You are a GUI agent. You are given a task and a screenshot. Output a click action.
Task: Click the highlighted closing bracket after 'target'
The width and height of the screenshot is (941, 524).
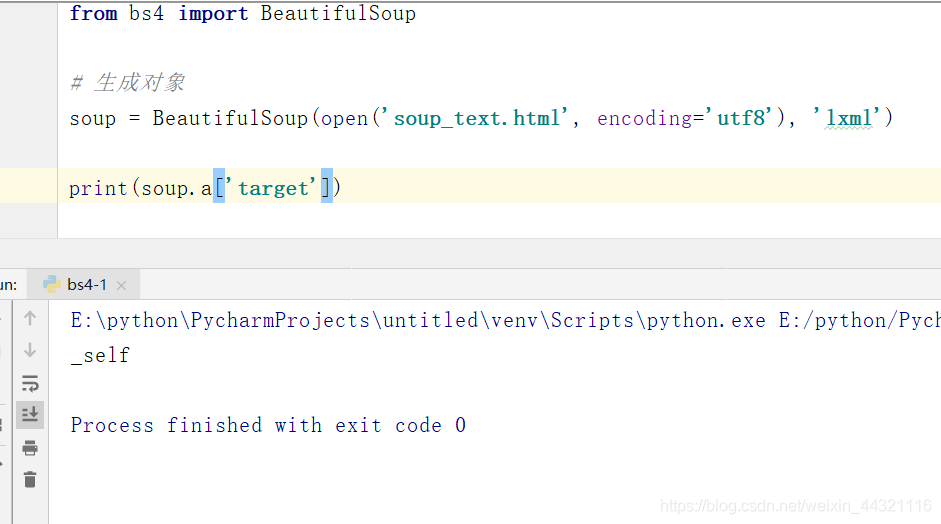click(x=326, y=186)
